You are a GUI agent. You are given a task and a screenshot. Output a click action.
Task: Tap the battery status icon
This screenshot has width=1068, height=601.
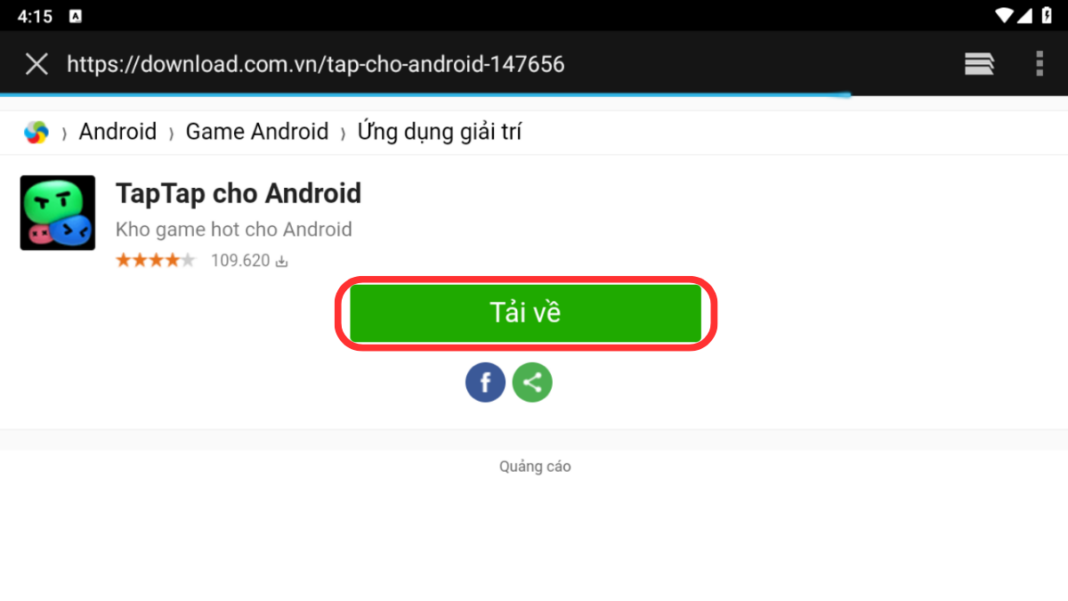(1047, 16)
